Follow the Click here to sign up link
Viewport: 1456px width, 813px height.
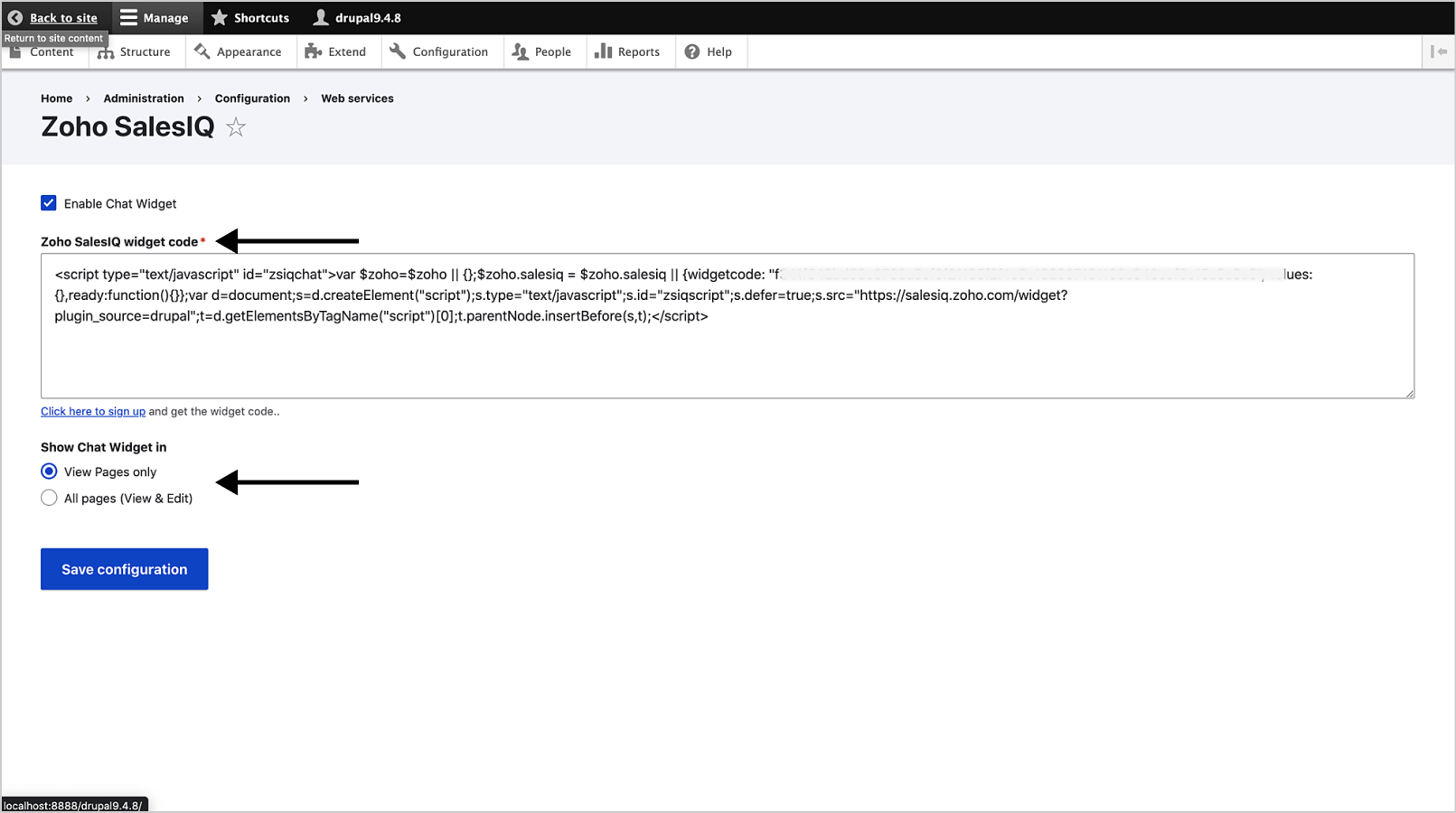(93, 411)
